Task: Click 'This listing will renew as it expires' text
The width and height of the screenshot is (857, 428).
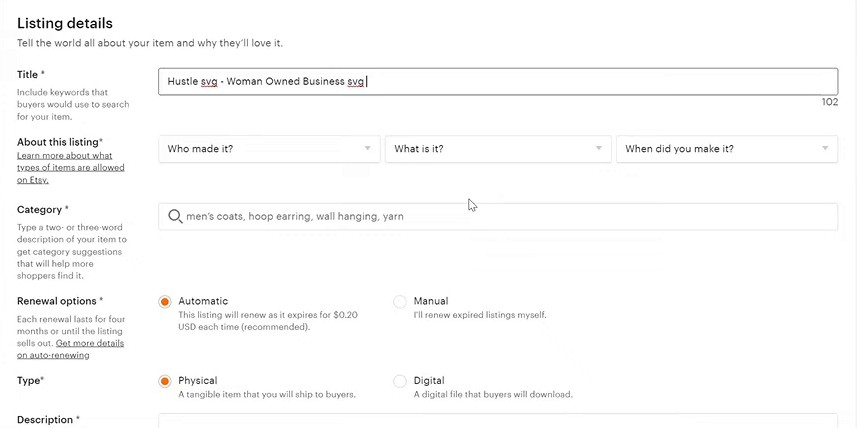Action: (x=268, y=321)
